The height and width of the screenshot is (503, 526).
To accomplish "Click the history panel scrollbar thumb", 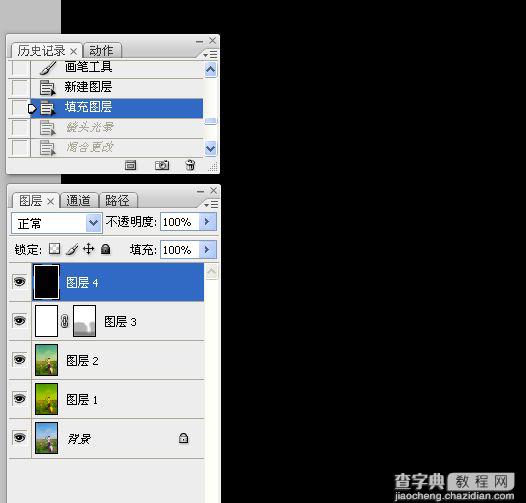I will click(x=211, y=121).
